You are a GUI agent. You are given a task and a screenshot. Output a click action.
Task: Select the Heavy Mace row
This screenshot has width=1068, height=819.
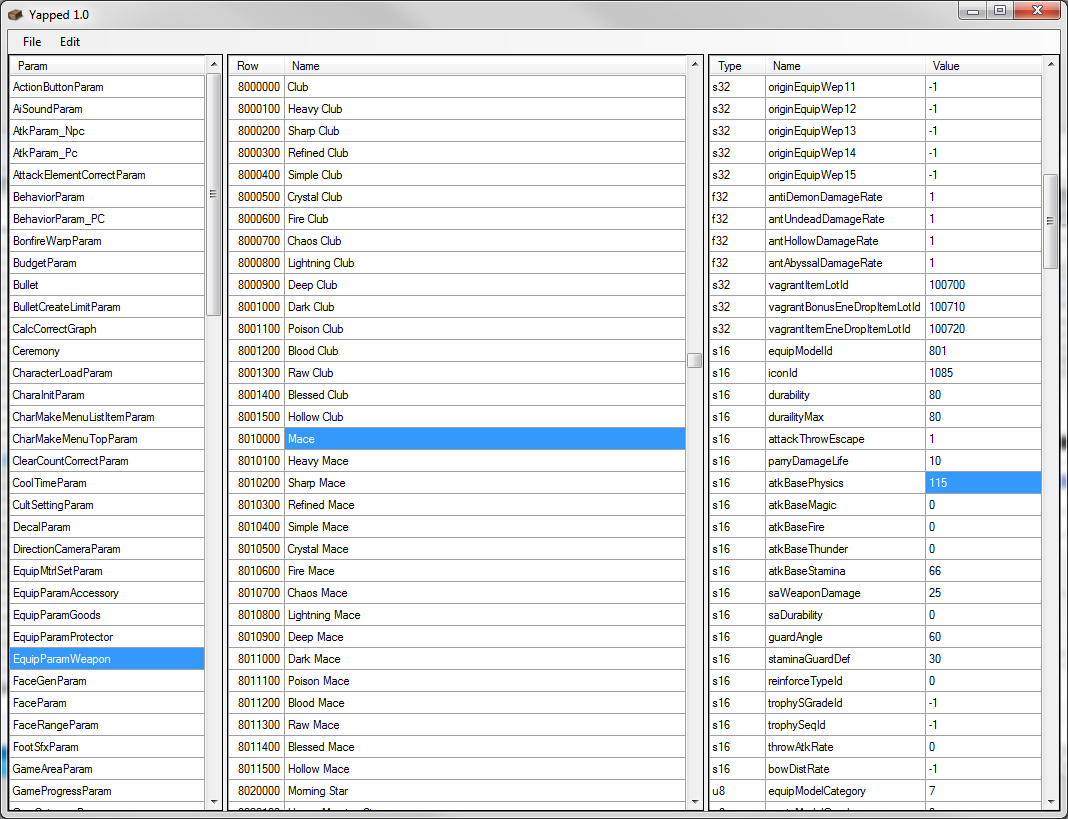click(x=318, y=461)
